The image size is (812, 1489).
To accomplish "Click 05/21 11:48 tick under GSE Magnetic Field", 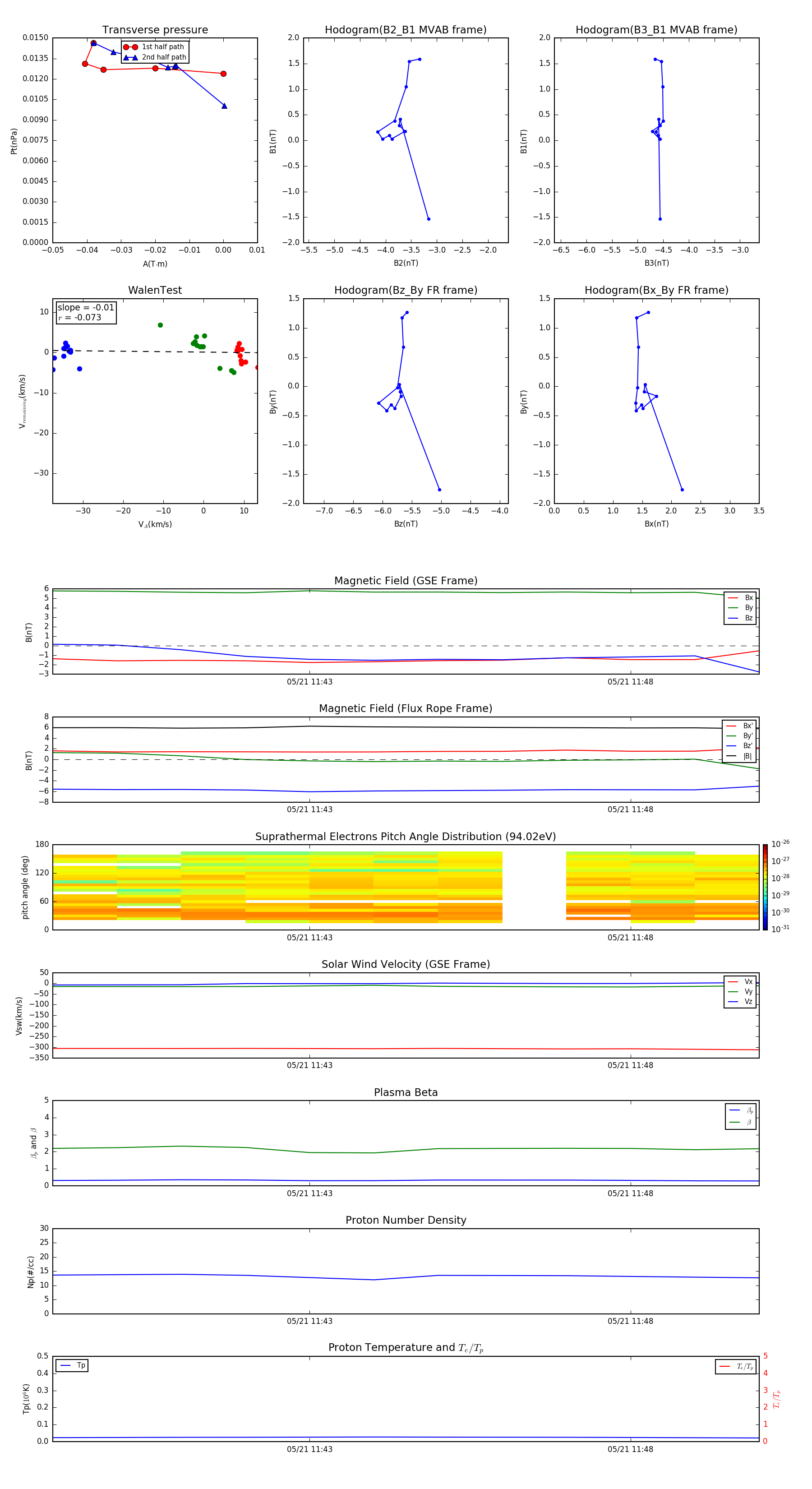I will pyautogui.click(x=631, y=682).
